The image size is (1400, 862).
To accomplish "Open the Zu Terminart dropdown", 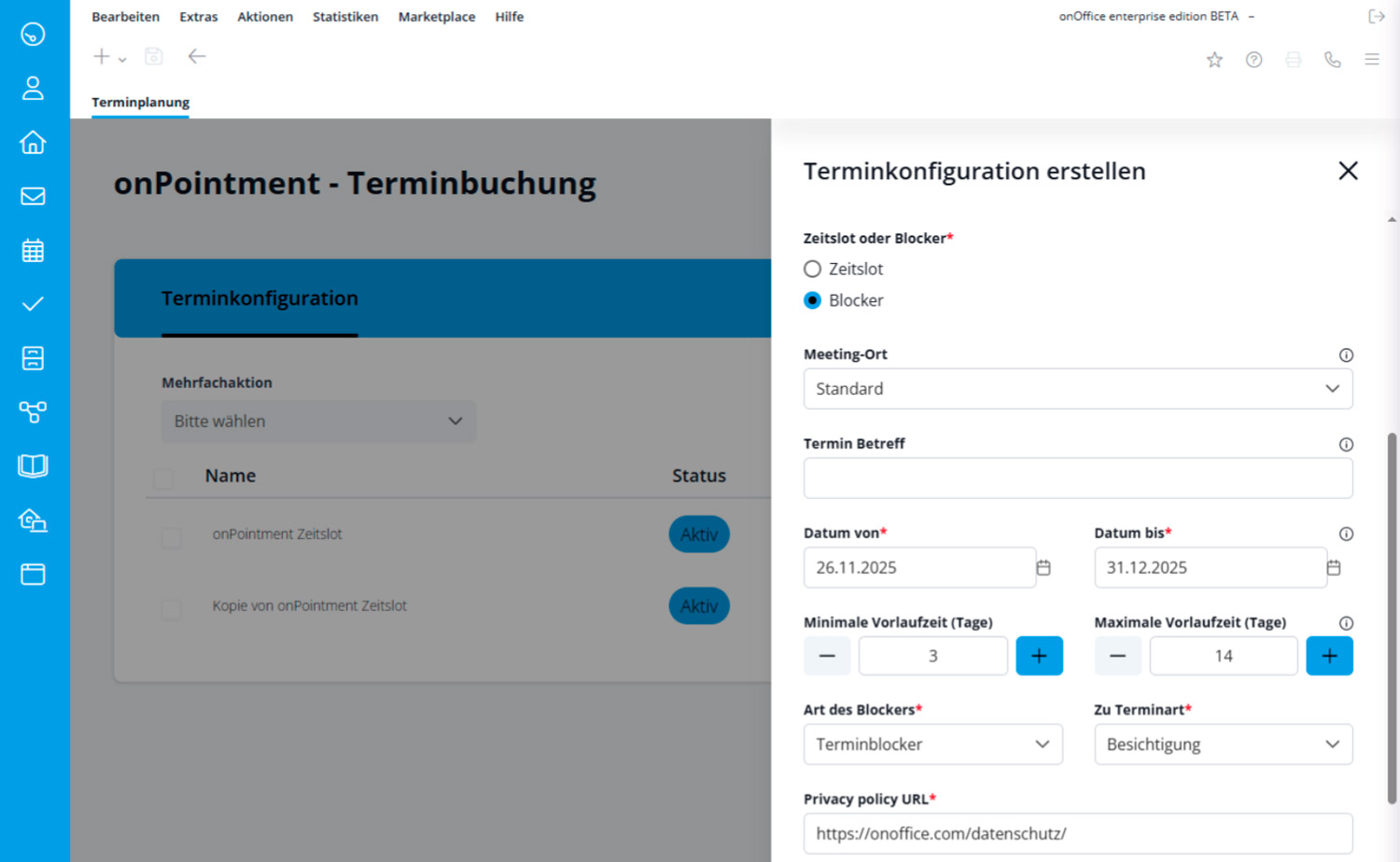I will click(x=1223, y=744).
